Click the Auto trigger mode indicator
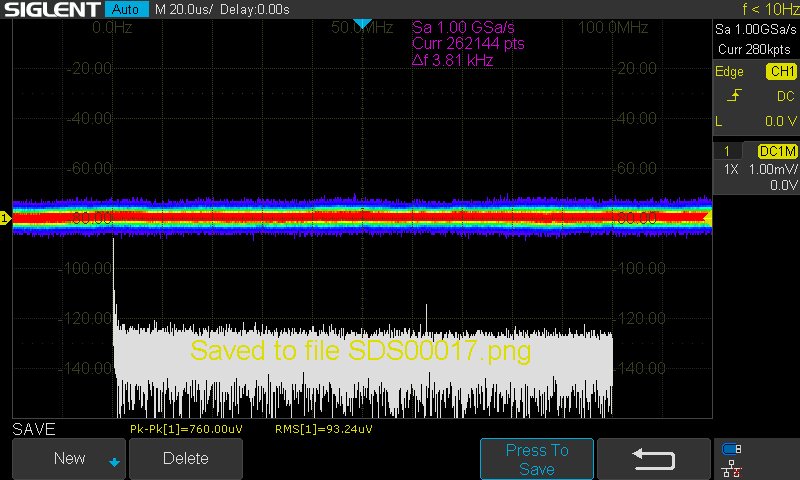 point(126,9)
